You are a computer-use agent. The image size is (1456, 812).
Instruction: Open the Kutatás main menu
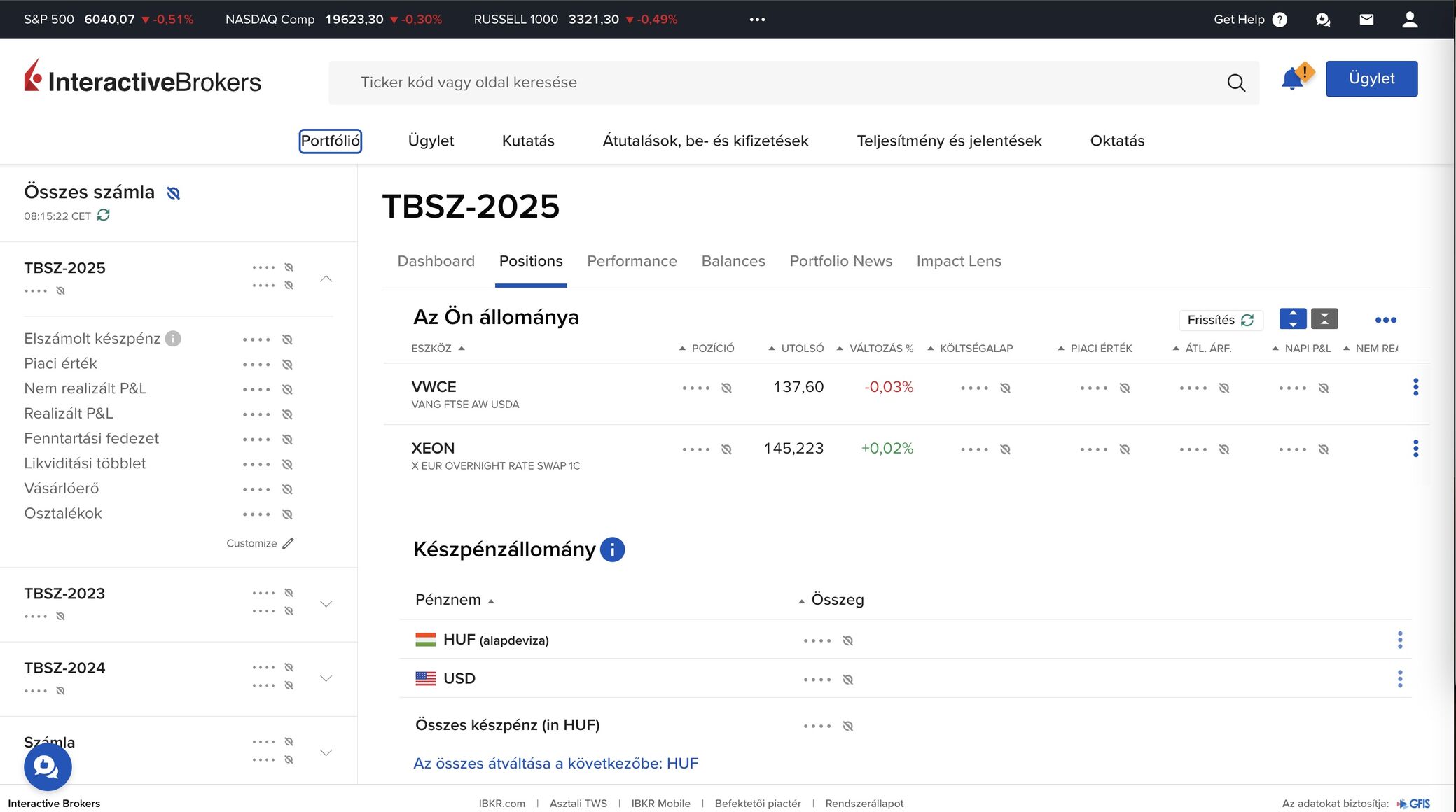[528, 141]
